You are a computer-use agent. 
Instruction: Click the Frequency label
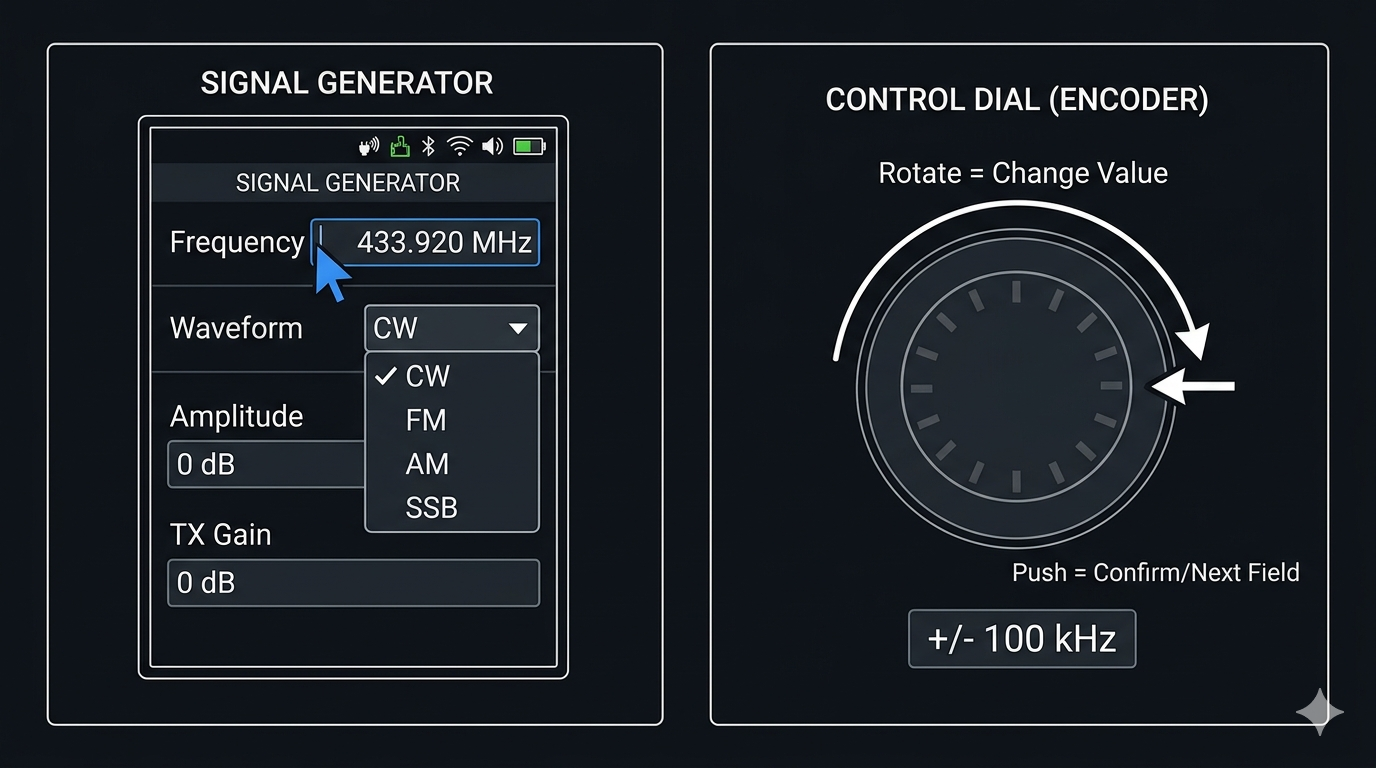pyautogui.click(x=237, y=243)
